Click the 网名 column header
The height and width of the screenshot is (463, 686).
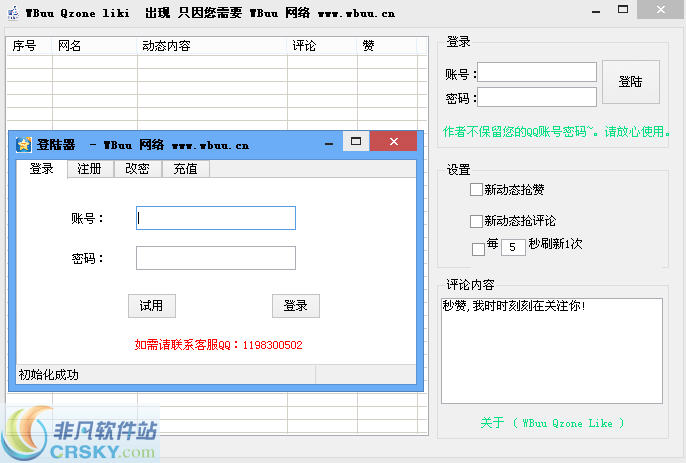click(94, 46)
